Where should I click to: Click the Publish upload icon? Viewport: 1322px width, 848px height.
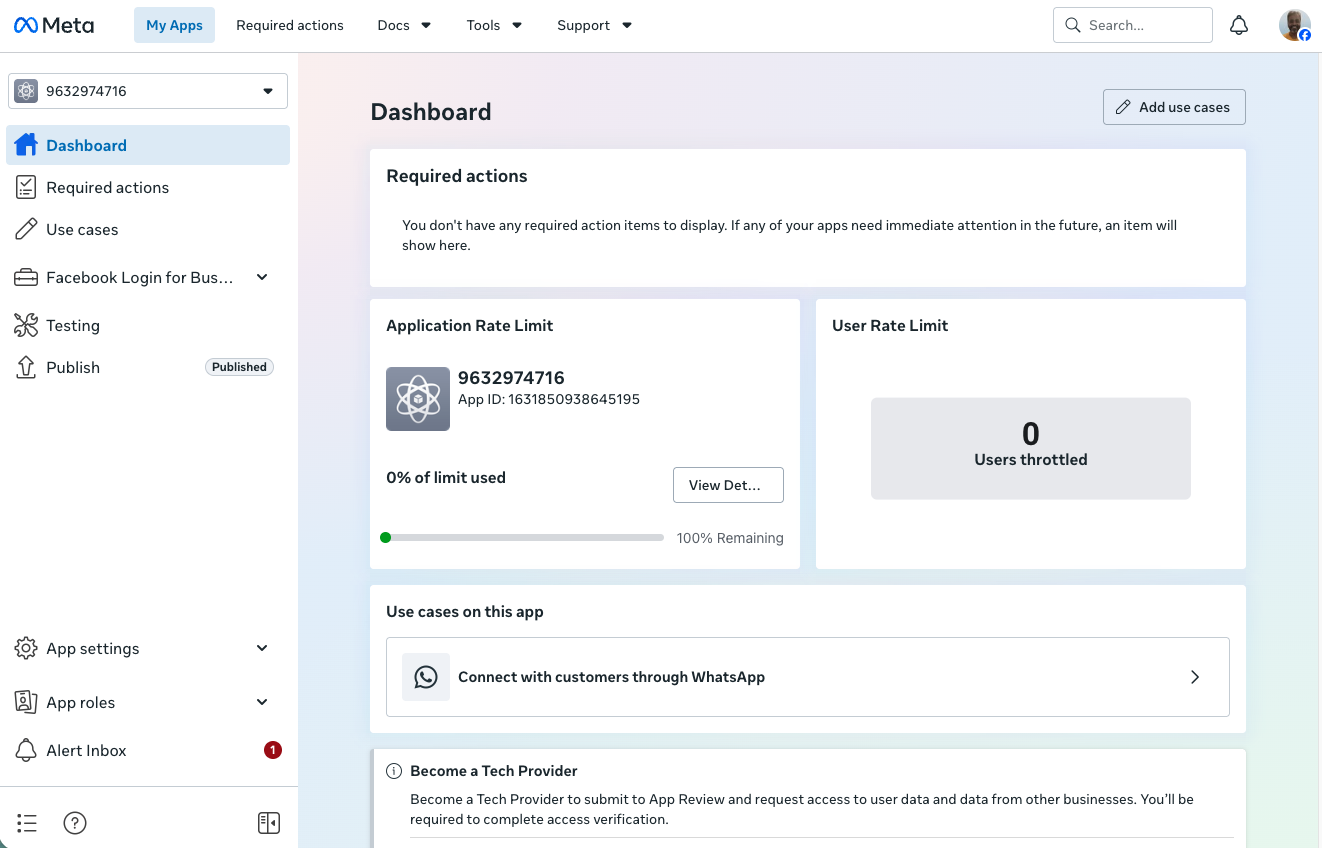pyautogui.click(x=26, y=367)
